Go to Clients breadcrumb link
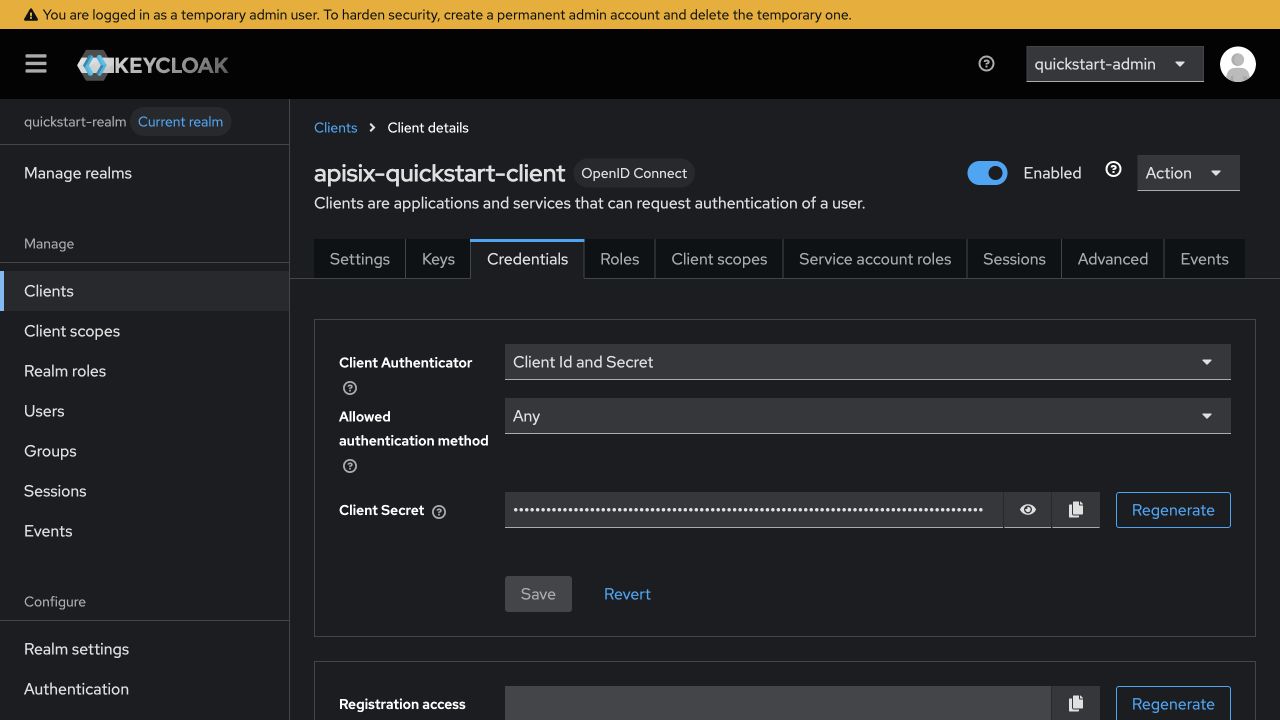This screenshot has height=720, width=1280. 335,128
